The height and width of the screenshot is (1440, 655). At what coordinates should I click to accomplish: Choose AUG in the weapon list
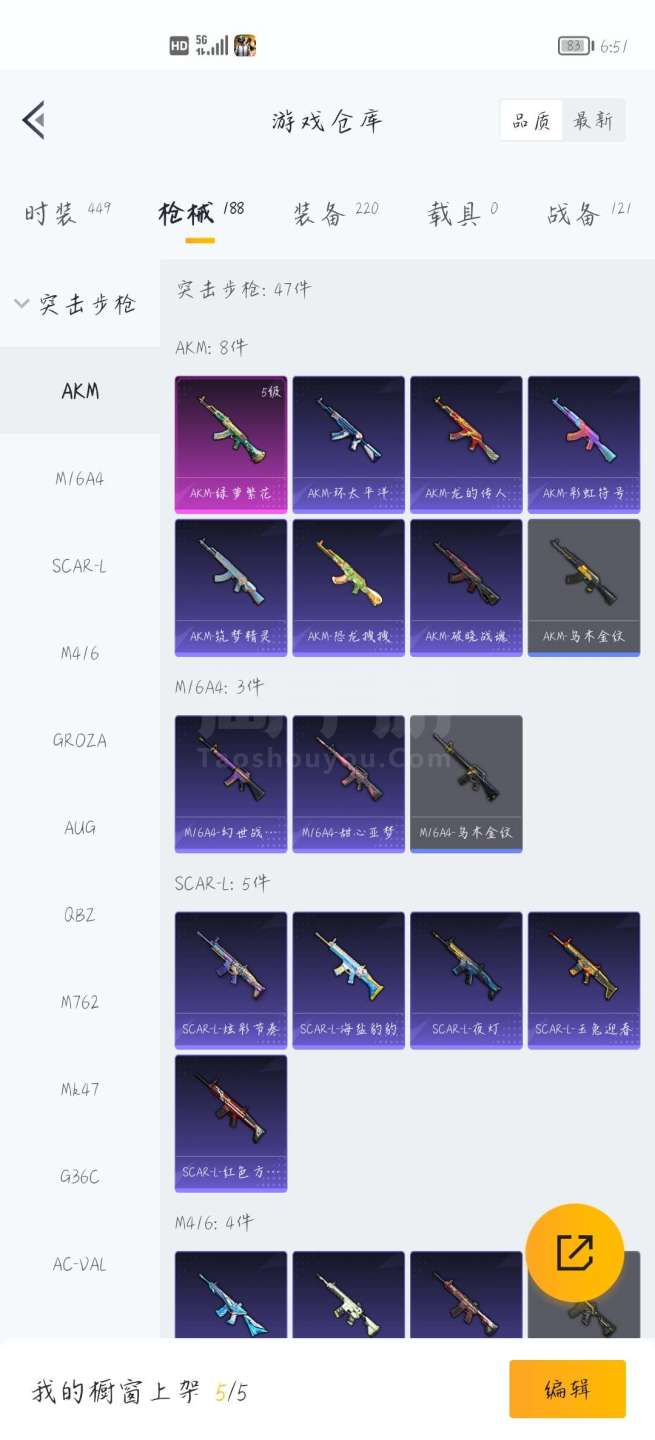(80, 828)
